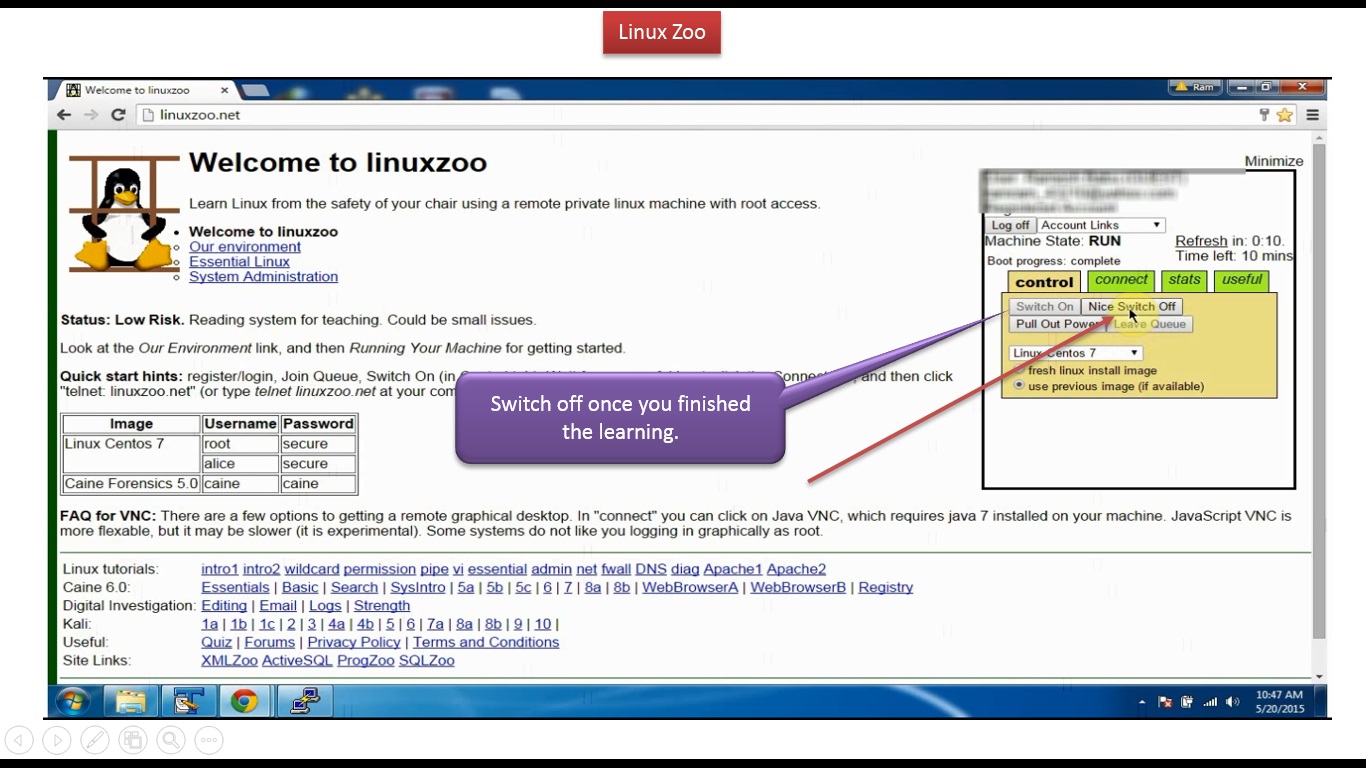The height and width of the screenshot is (768, 1366).
Task: Click the key icon in the address bar
Action: click(1265, 115)
